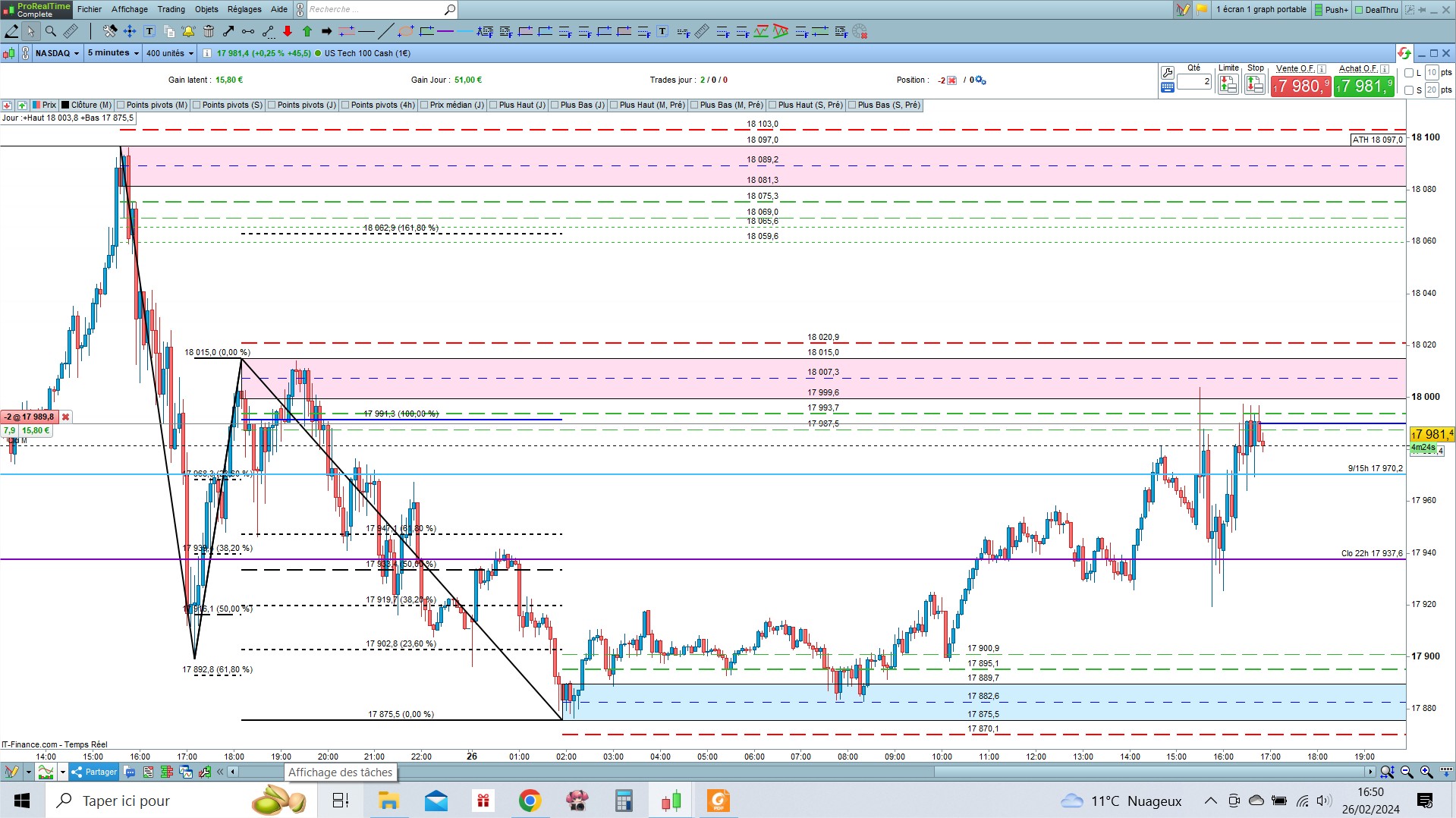The height and width of the screenshot is (818, 1456).
Task: Select the black right arrow marker
Action: [x=327, y=31]
